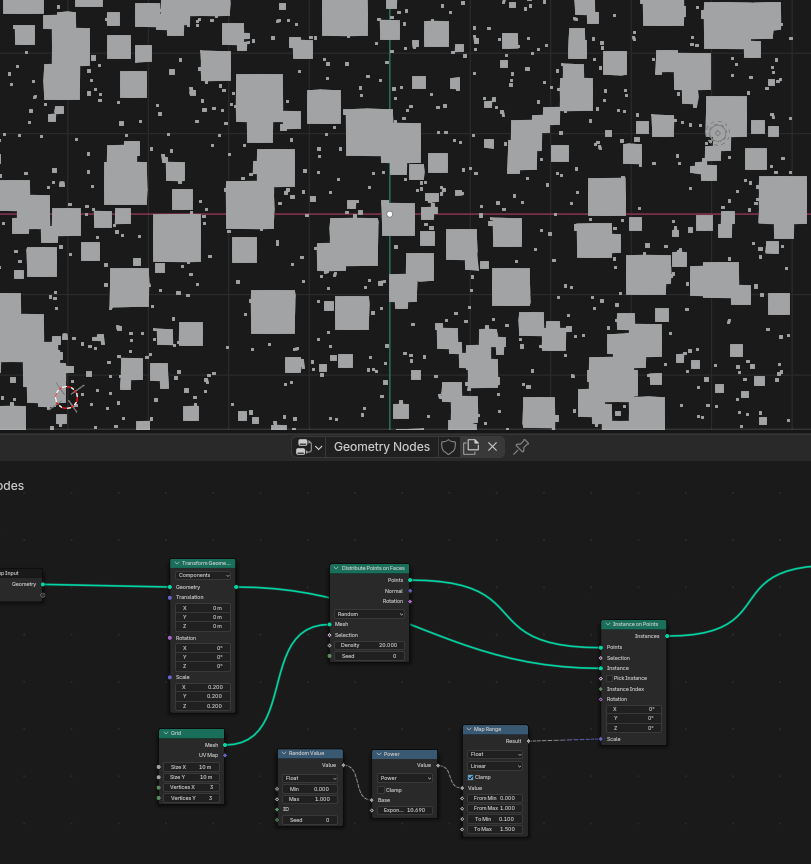Click the Grid Mesh output socket

tap(225, 745)
